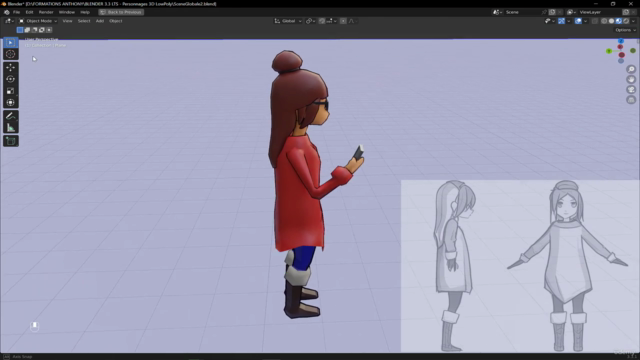Click the Blender logo menu icon

click(7, 12)
